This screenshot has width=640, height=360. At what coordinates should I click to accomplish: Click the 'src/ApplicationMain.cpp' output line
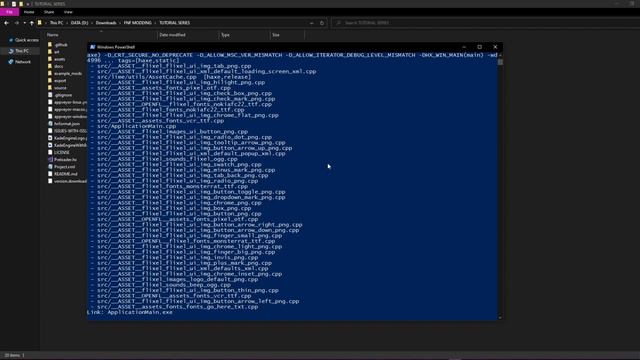point(137,126)
